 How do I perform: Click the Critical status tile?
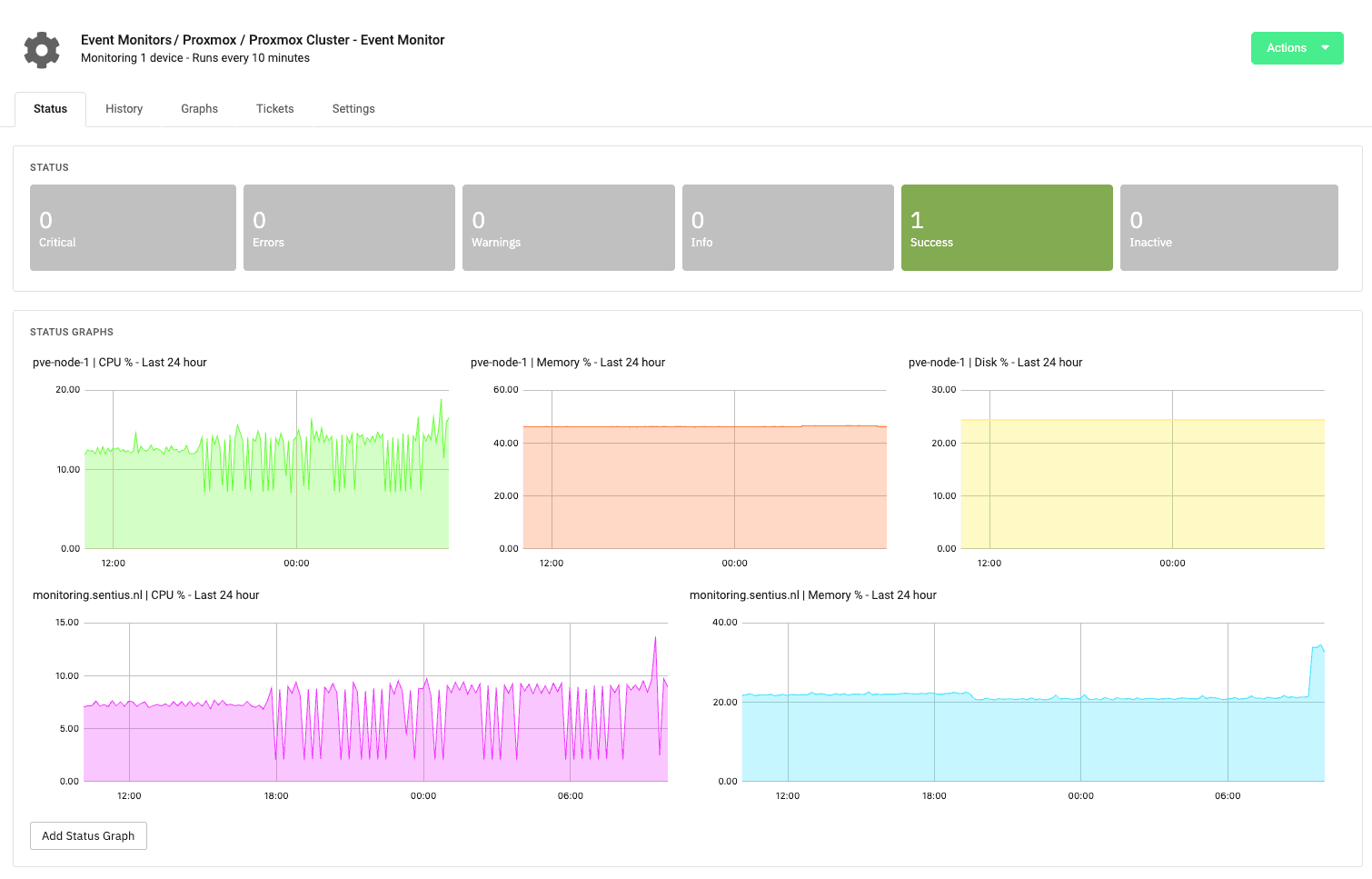133,227
